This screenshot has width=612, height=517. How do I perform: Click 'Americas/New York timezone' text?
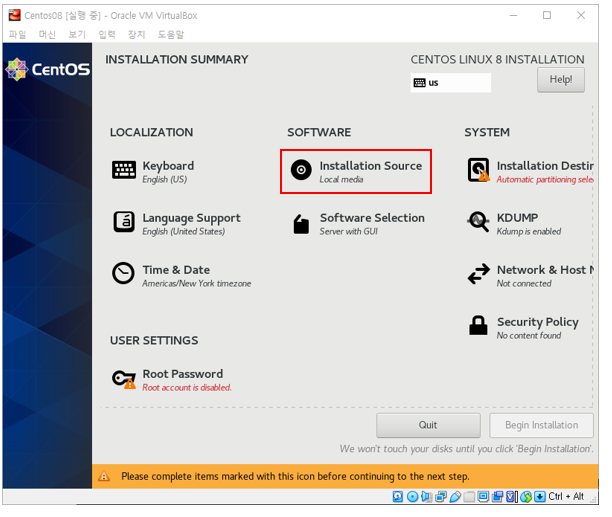(197, 283)
